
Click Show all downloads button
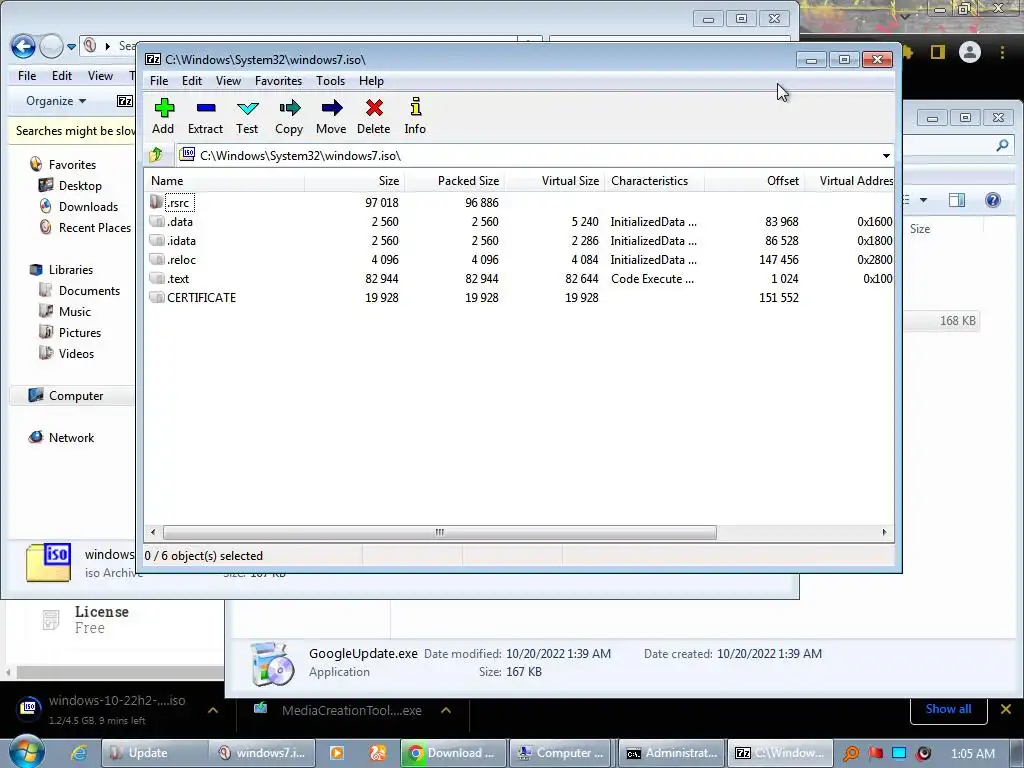click(x=948, y=709)
